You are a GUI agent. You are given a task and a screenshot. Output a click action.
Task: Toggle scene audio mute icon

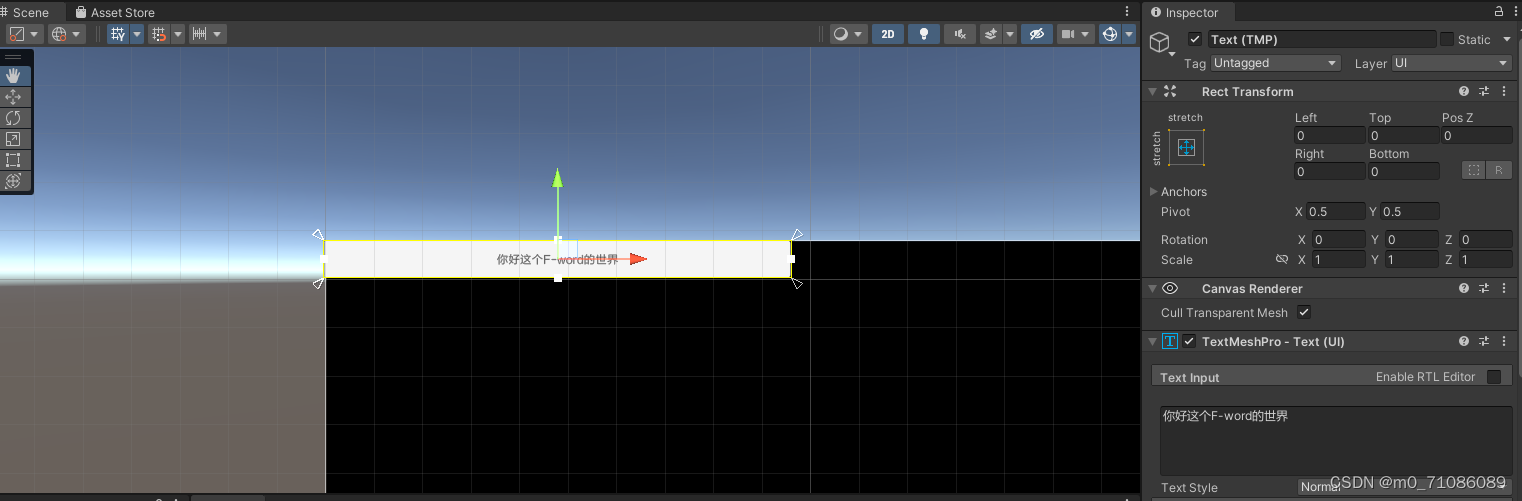pos(960,34)
